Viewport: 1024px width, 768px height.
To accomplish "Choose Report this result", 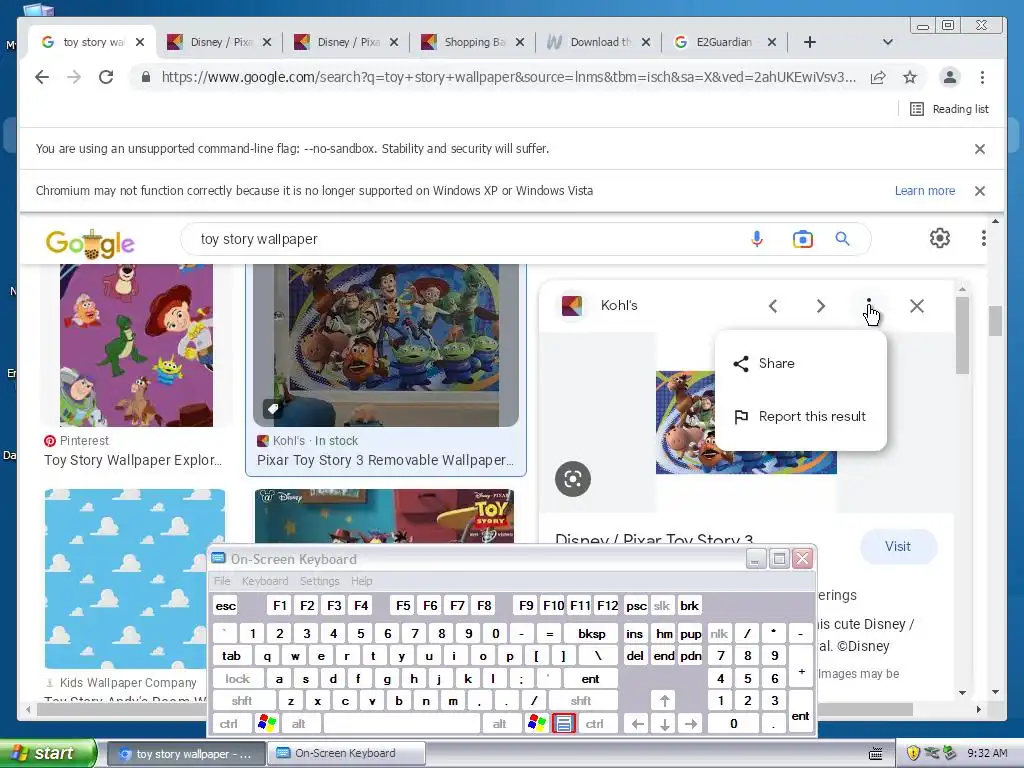I will [801, 417].
